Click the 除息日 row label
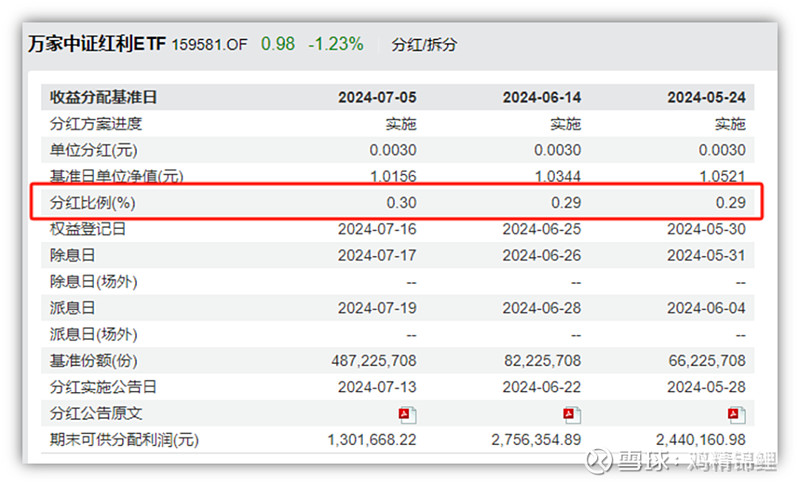 pyautogui.click(x=72, y=255)
